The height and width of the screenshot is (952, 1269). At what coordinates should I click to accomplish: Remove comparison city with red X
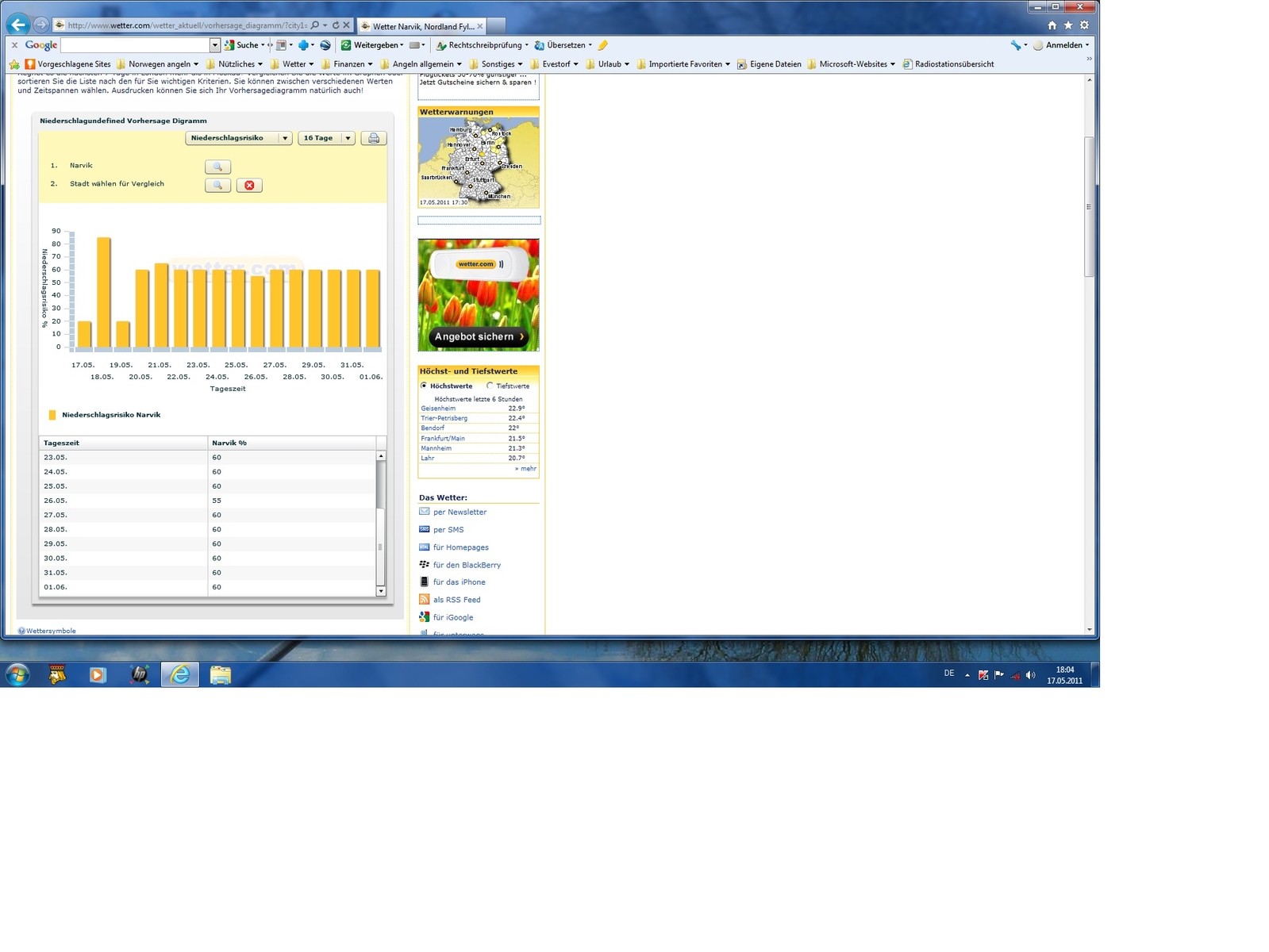[249, 185]
